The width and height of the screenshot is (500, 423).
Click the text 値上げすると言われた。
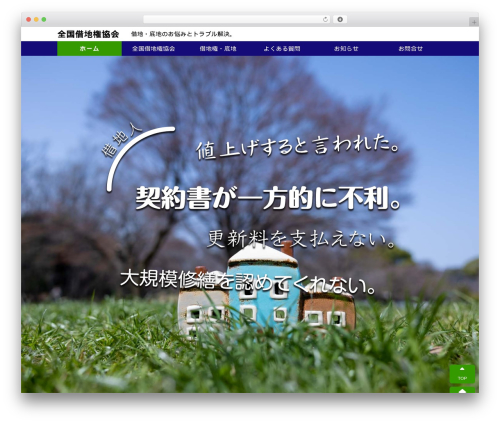[x=297, y=147]
